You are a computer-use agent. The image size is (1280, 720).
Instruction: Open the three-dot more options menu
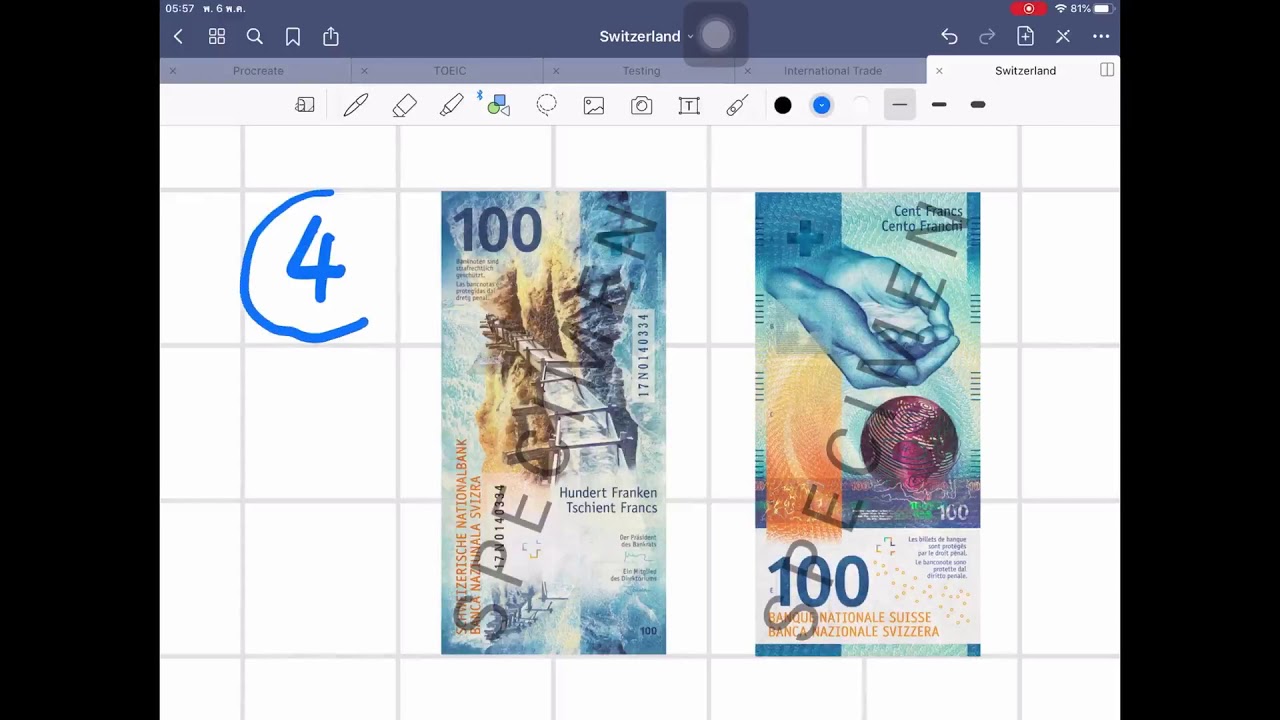(1101, 37)
